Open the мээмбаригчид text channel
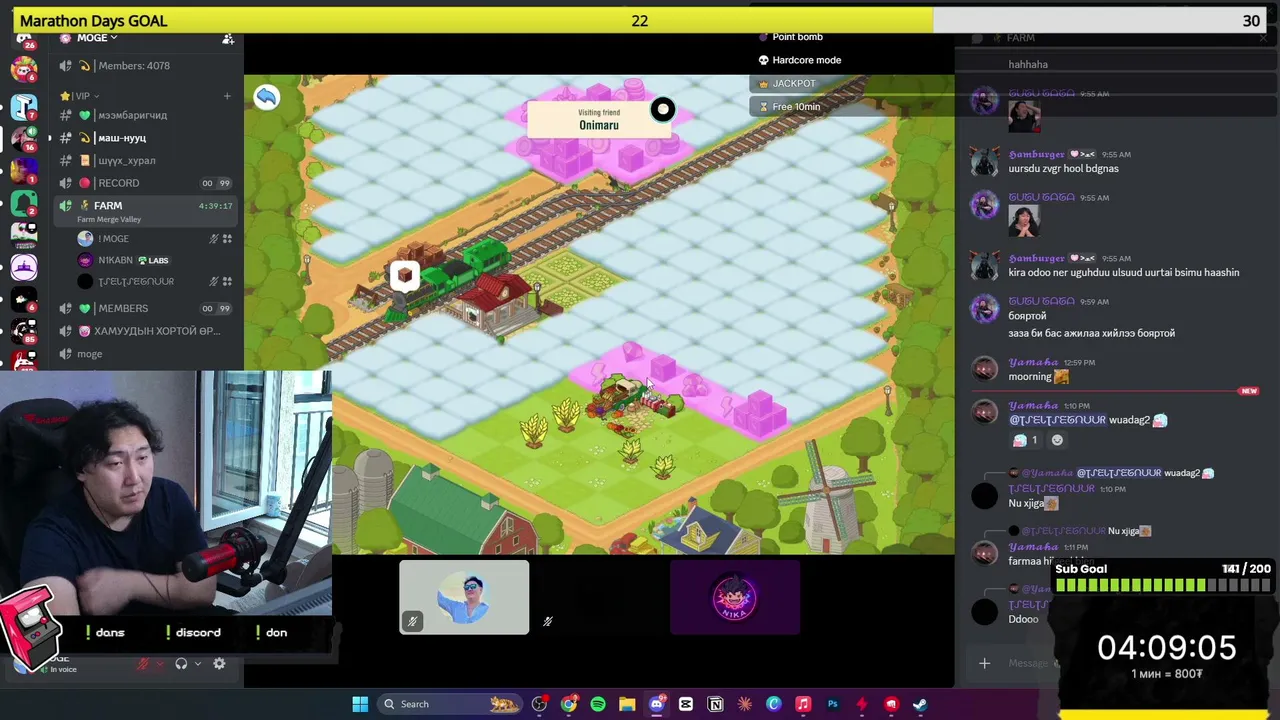The image size is (1280, 720). (132, 115)
